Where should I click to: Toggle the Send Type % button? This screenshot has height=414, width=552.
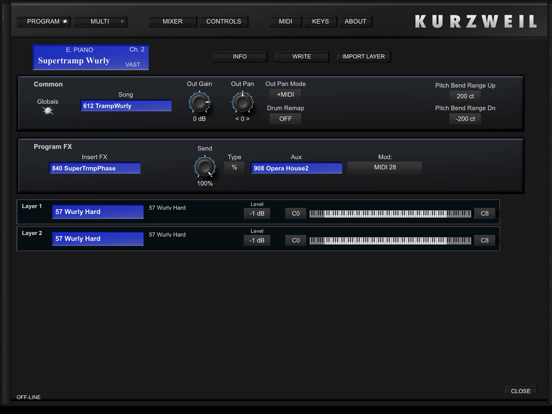pos(234,168)
